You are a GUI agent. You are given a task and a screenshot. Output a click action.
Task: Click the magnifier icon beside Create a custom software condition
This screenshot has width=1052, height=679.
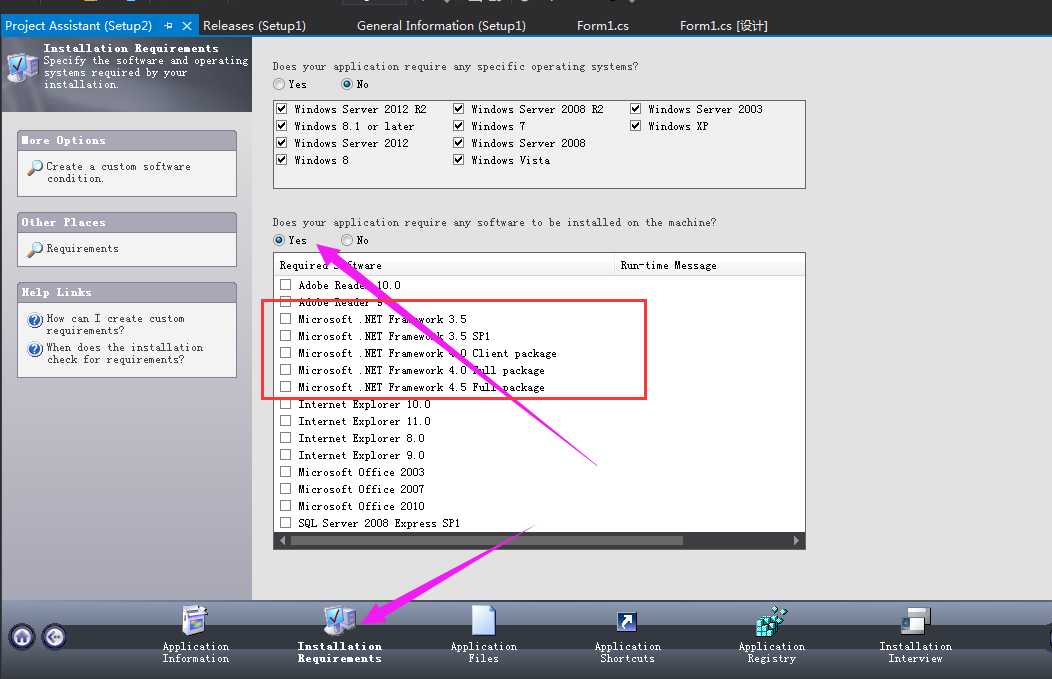(35, 167)
